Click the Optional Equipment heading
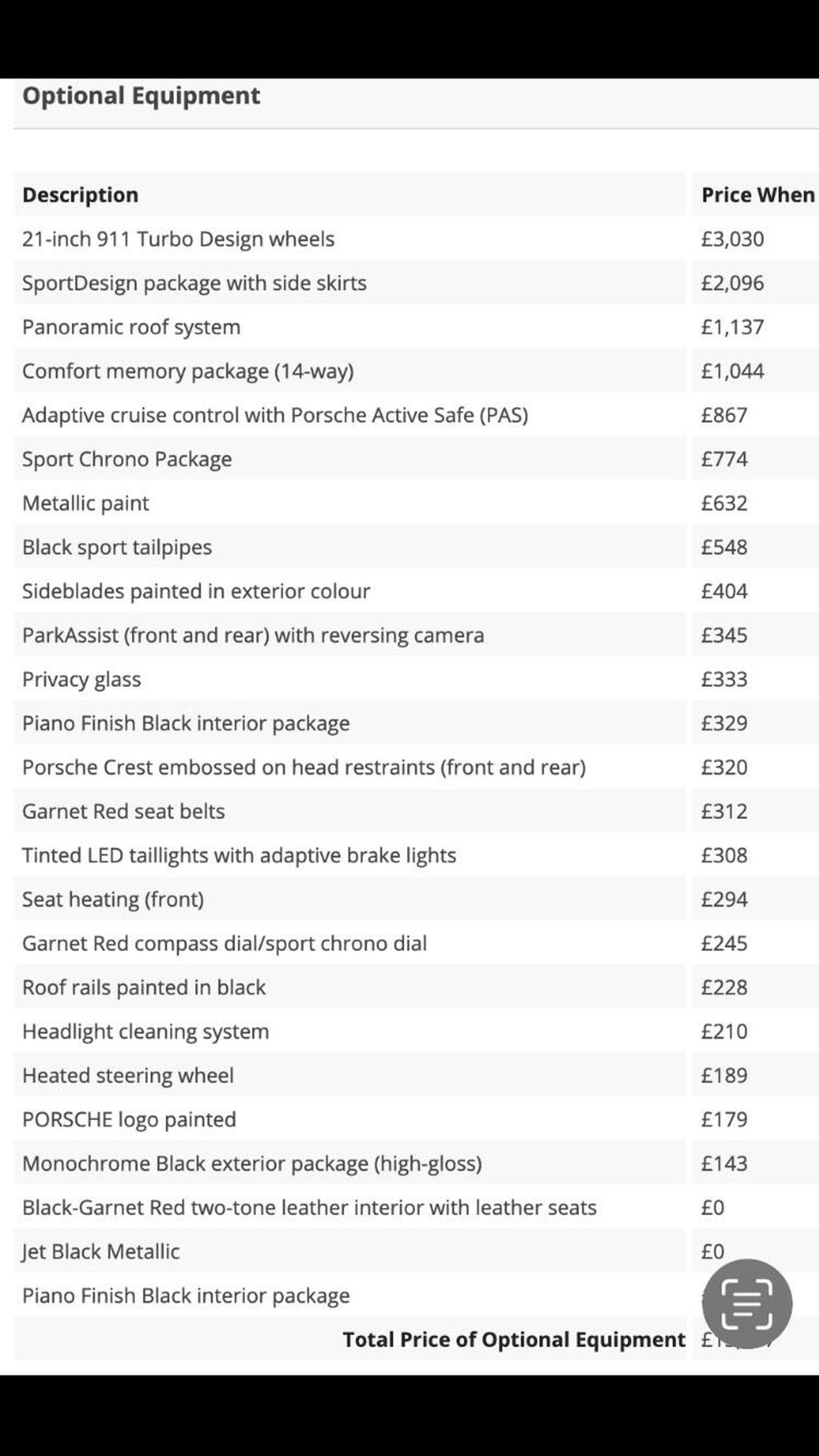819x1456 pixels. [x=141, y=96]
